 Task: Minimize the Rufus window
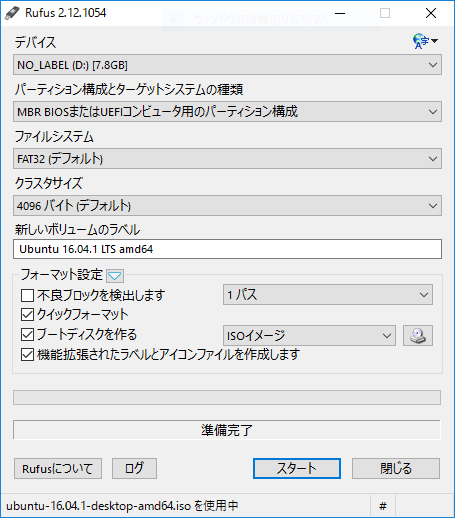[x=340, y=13]
